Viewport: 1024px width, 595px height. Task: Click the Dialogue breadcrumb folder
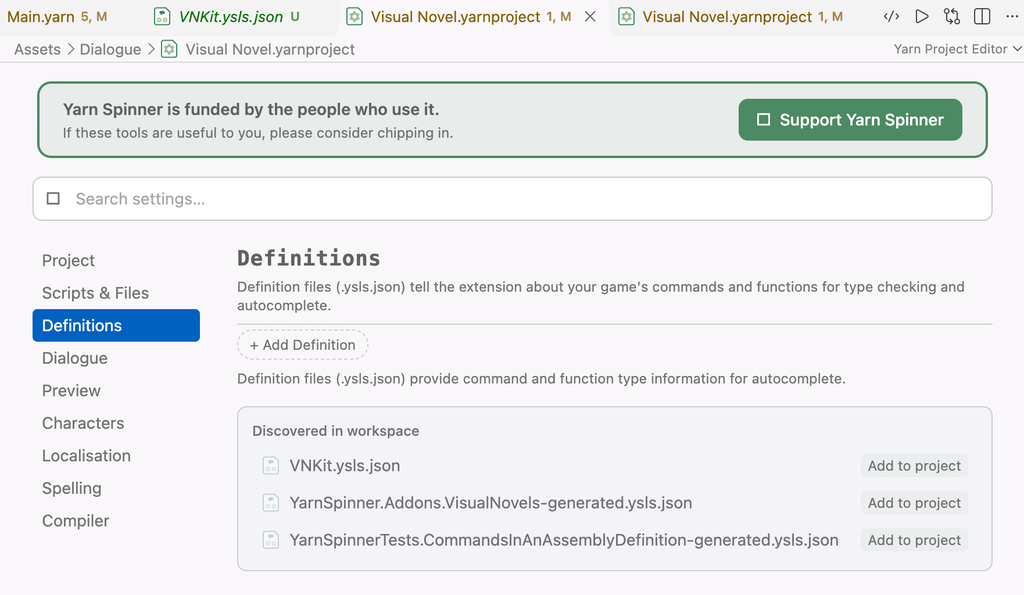[110, 49]
